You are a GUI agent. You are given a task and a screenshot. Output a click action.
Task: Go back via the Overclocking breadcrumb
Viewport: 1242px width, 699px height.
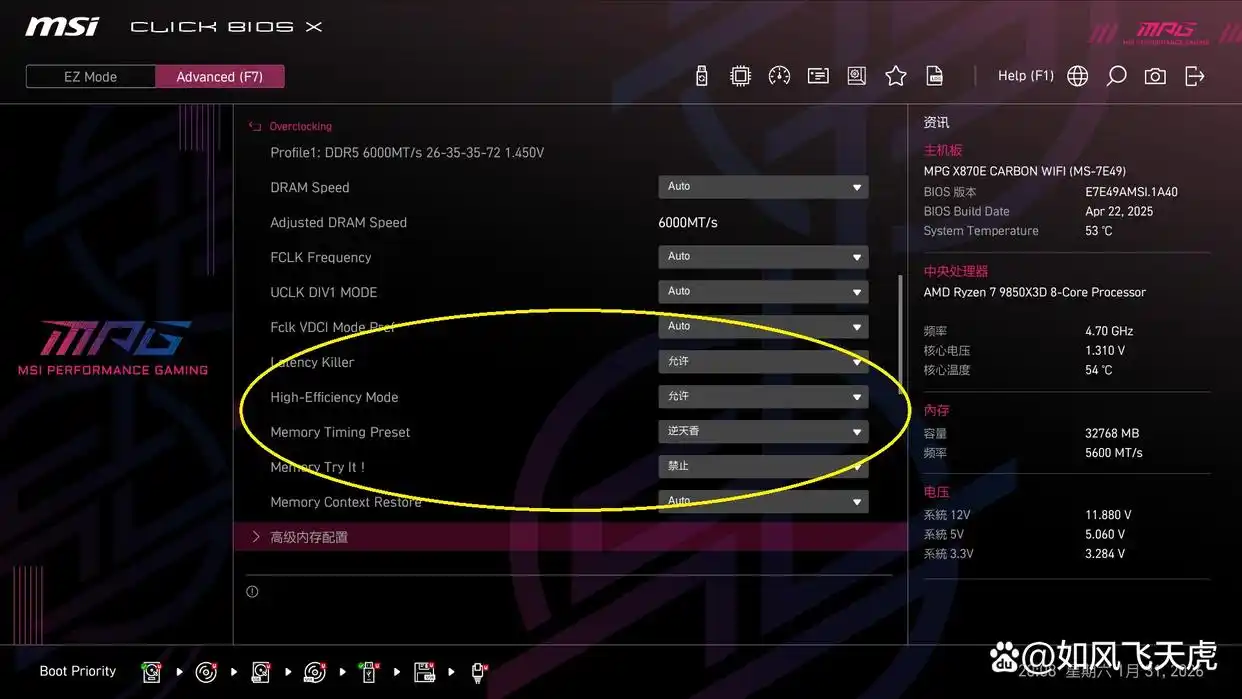pyautogui.click(x=300, y=127)
